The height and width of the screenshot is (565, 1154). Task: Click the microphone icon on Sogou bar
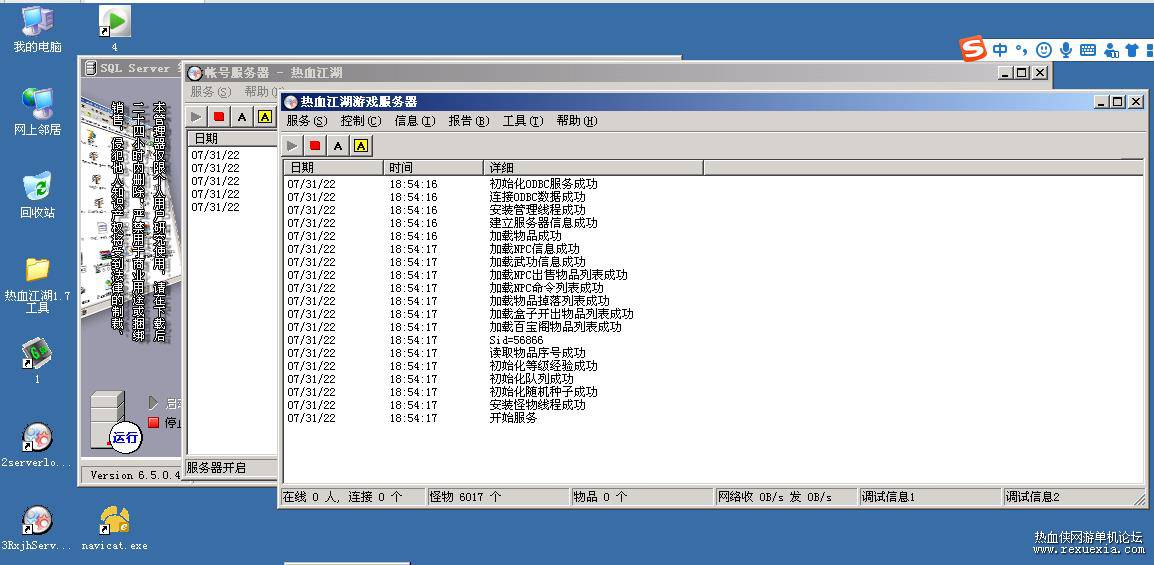point(1066,50)
